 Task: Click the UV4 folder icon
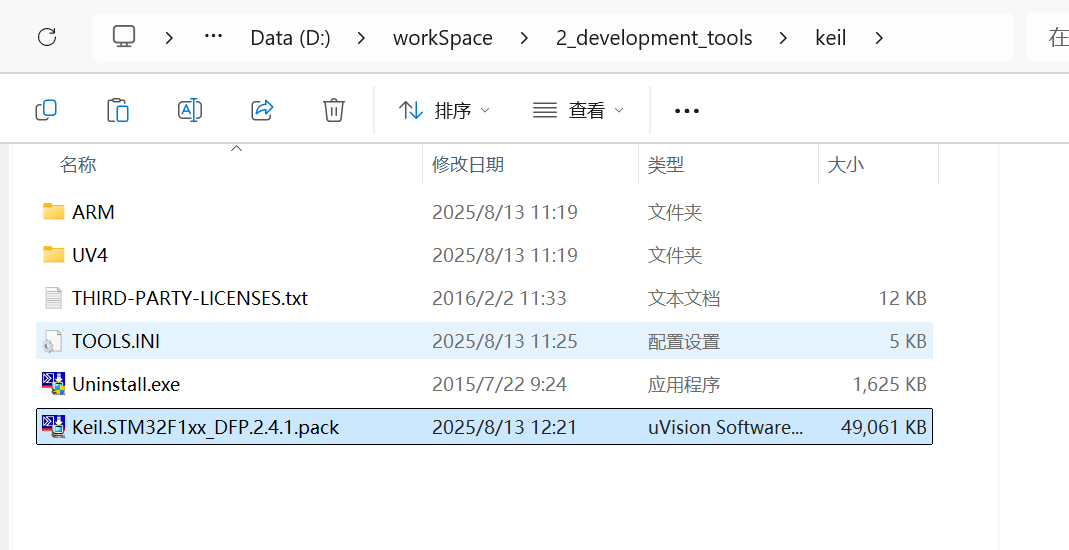(54, 254)
